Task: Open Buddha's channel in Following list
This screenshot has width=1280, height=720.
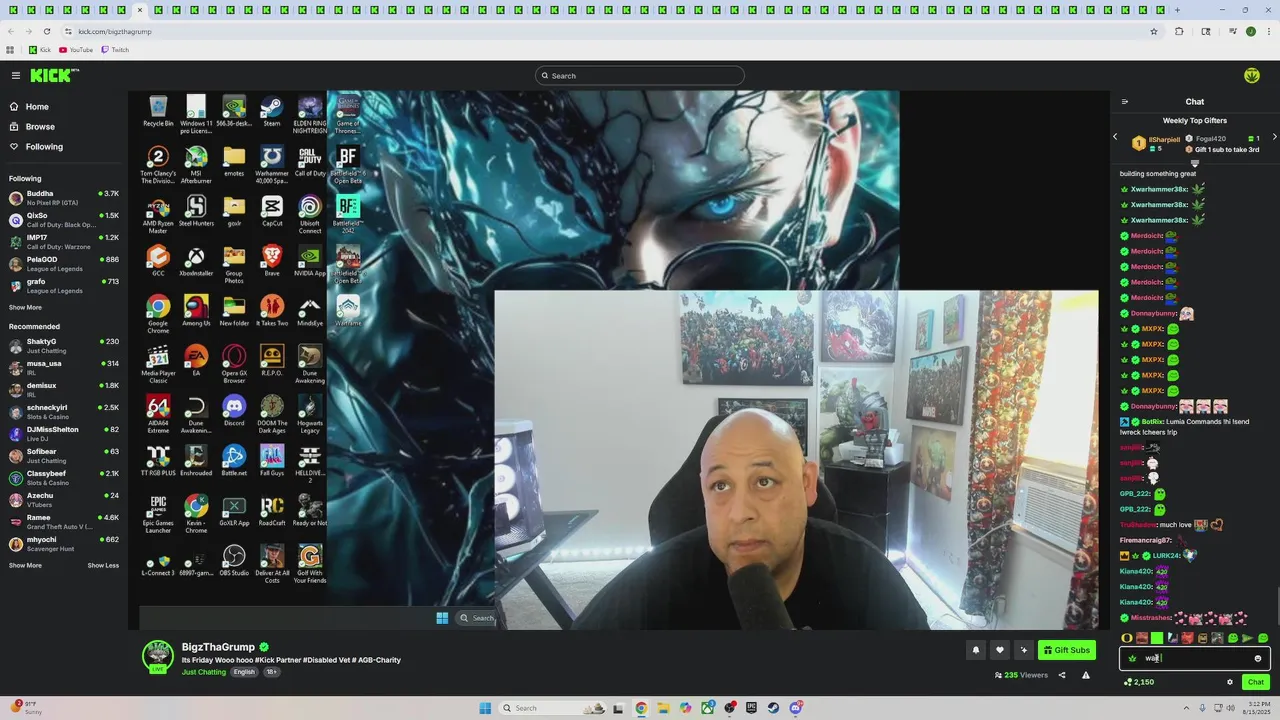Action: pyautogui.click(x=64, y=198)
